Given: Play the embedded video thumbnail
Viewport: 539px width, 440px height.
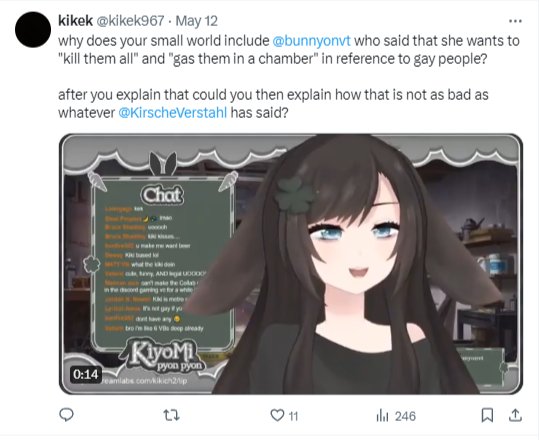Looking at the screenshot, I should [291, 264].
